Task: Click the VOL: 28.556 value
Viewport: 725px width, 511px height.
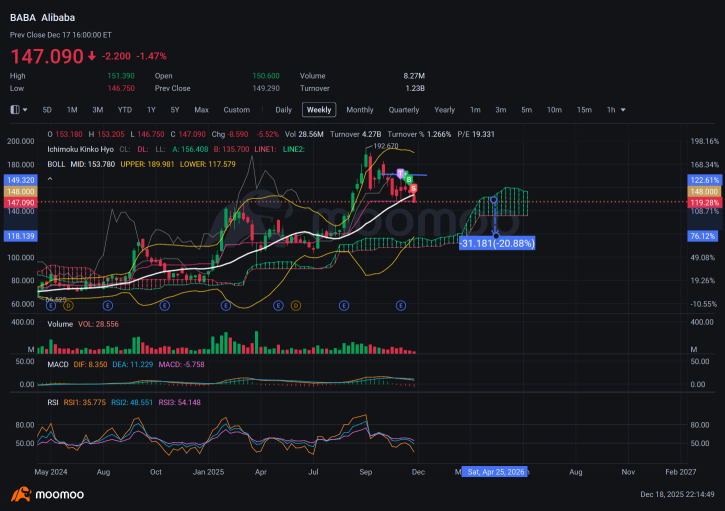Action: click(98, 324)
